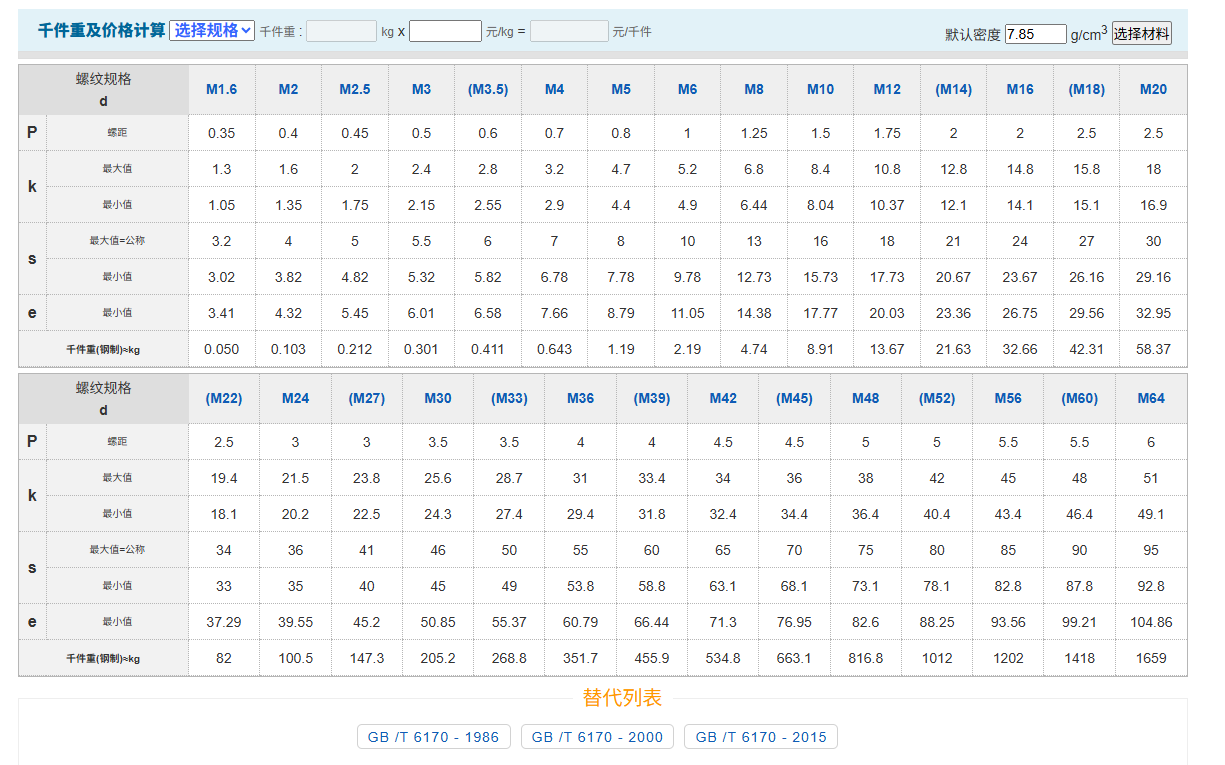Viewport: 1225px width, 765px height.
Task: Click the M30 column header
Action: tap(438, 398)
